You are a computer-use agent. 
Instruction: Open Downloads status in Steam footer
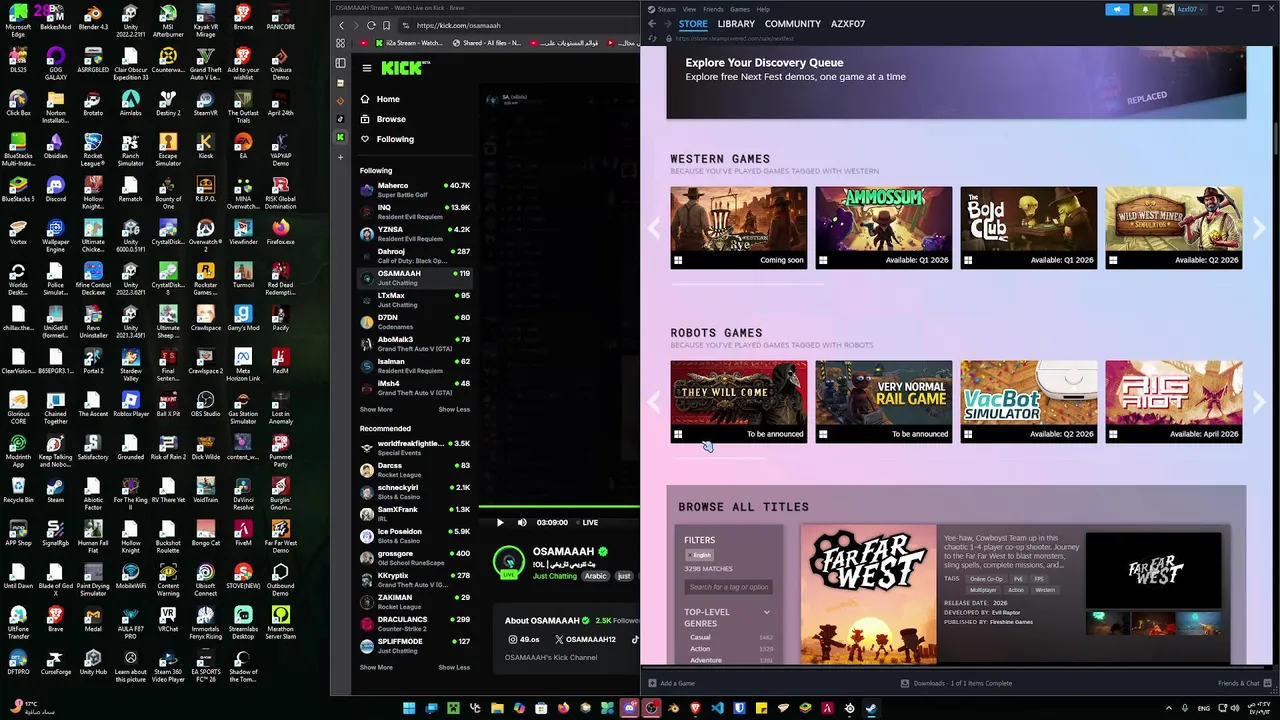pyautogui.click(x=956, y=683)
